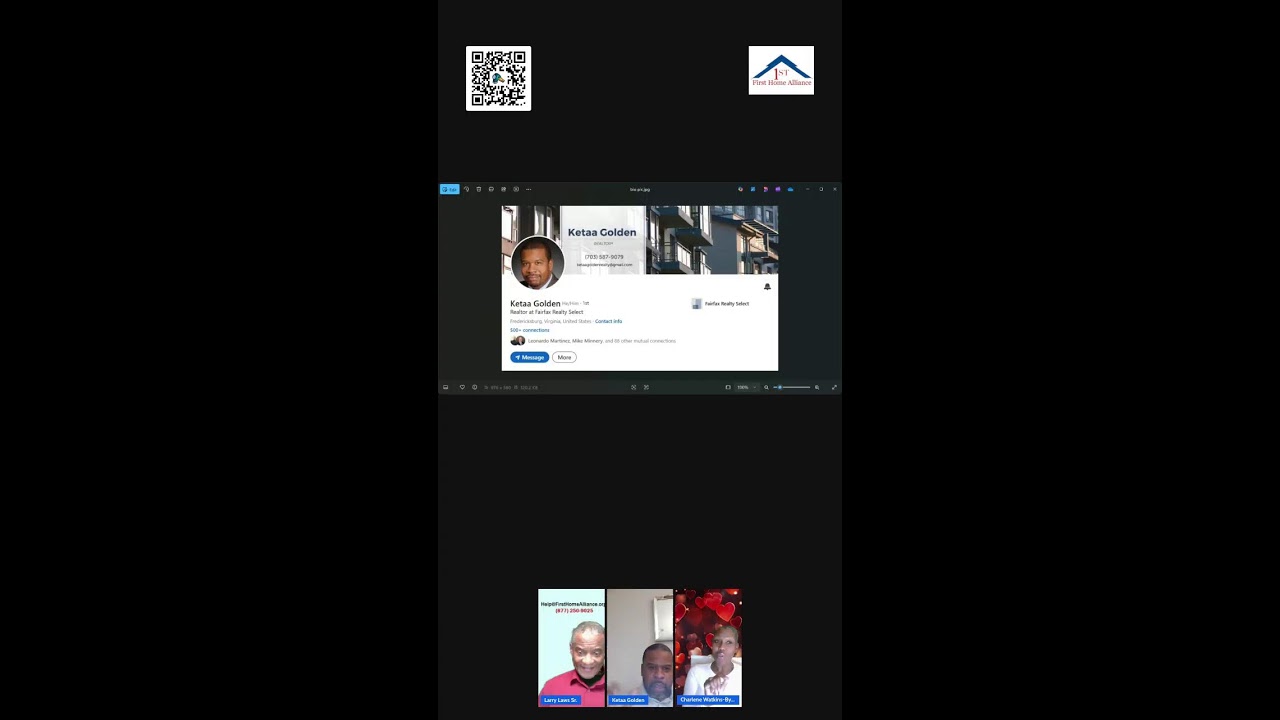Screen dimensions: 1280x720
Task: Open the 100% zoom level dropdown
Action: 745,387
